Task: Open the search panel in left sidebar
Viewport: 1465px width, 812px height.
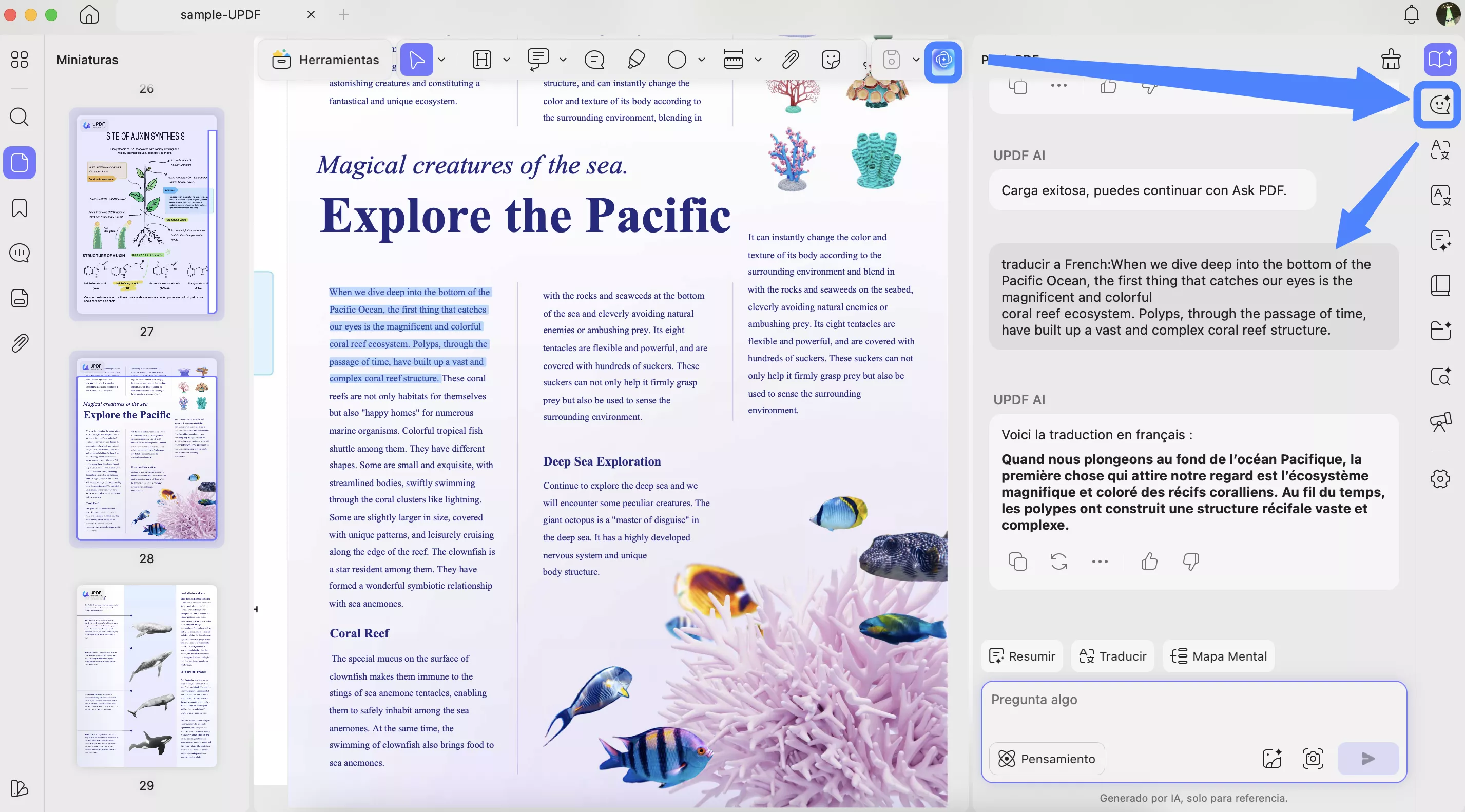Action: tap(20, 117)
